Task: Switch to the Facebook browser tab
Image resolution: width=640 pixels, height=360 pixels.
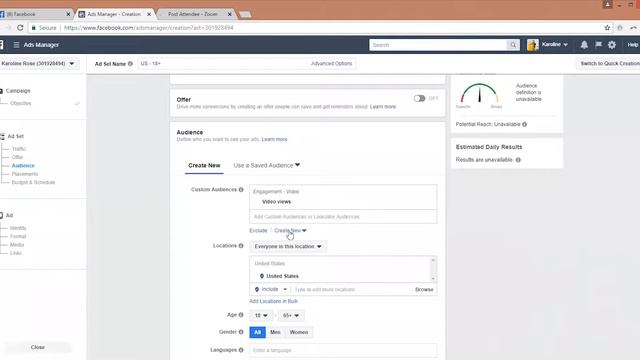Action: click(33, 14)
